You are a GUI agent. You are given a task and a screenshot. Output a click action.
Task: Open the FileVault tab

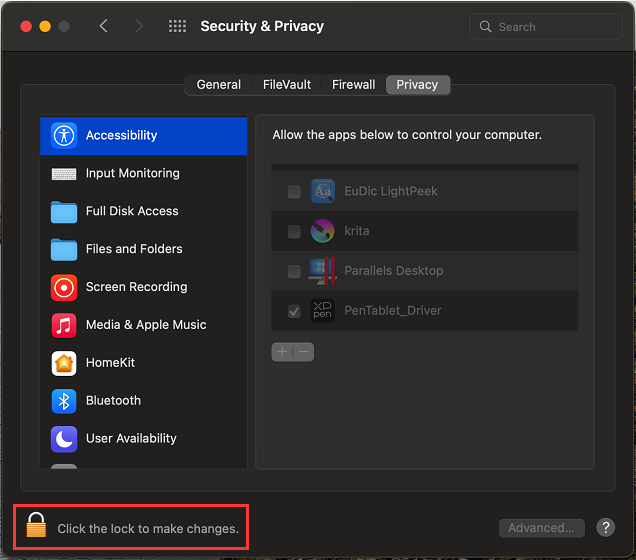pos(287,85)
